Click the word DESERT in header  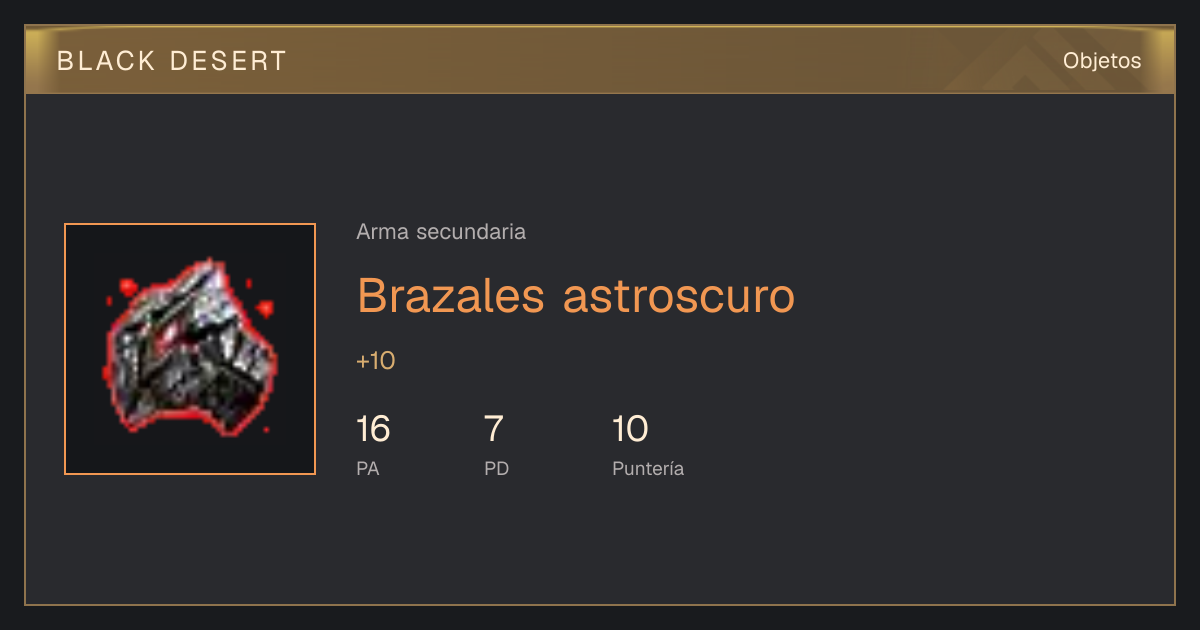(228, 61)
